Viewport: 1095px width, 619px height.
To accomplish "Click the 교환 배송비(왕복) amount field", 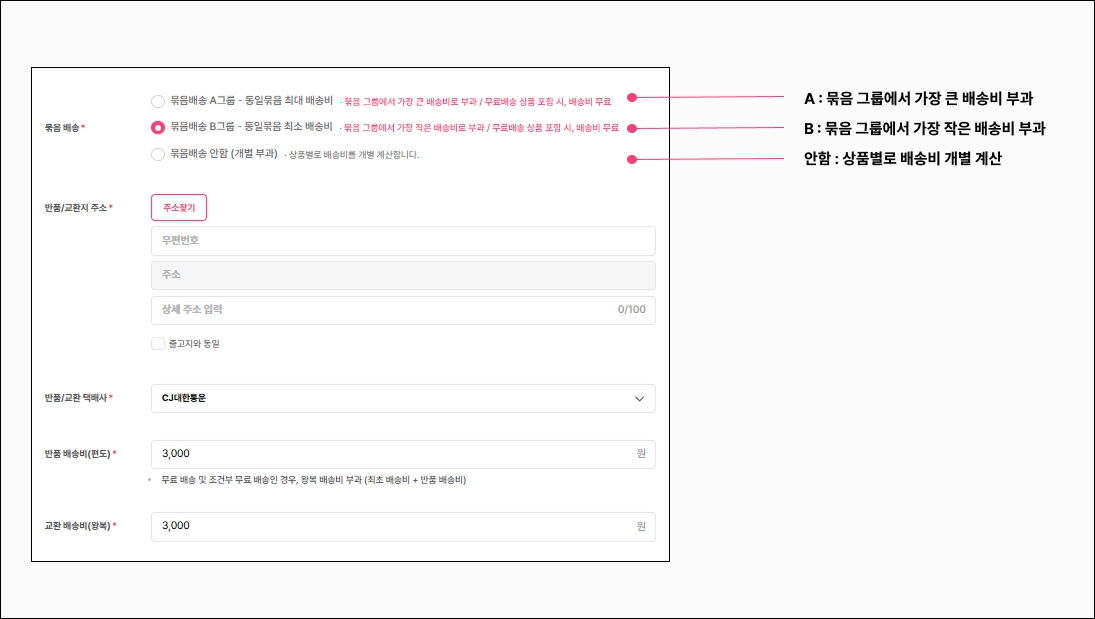I will (403, 527).
